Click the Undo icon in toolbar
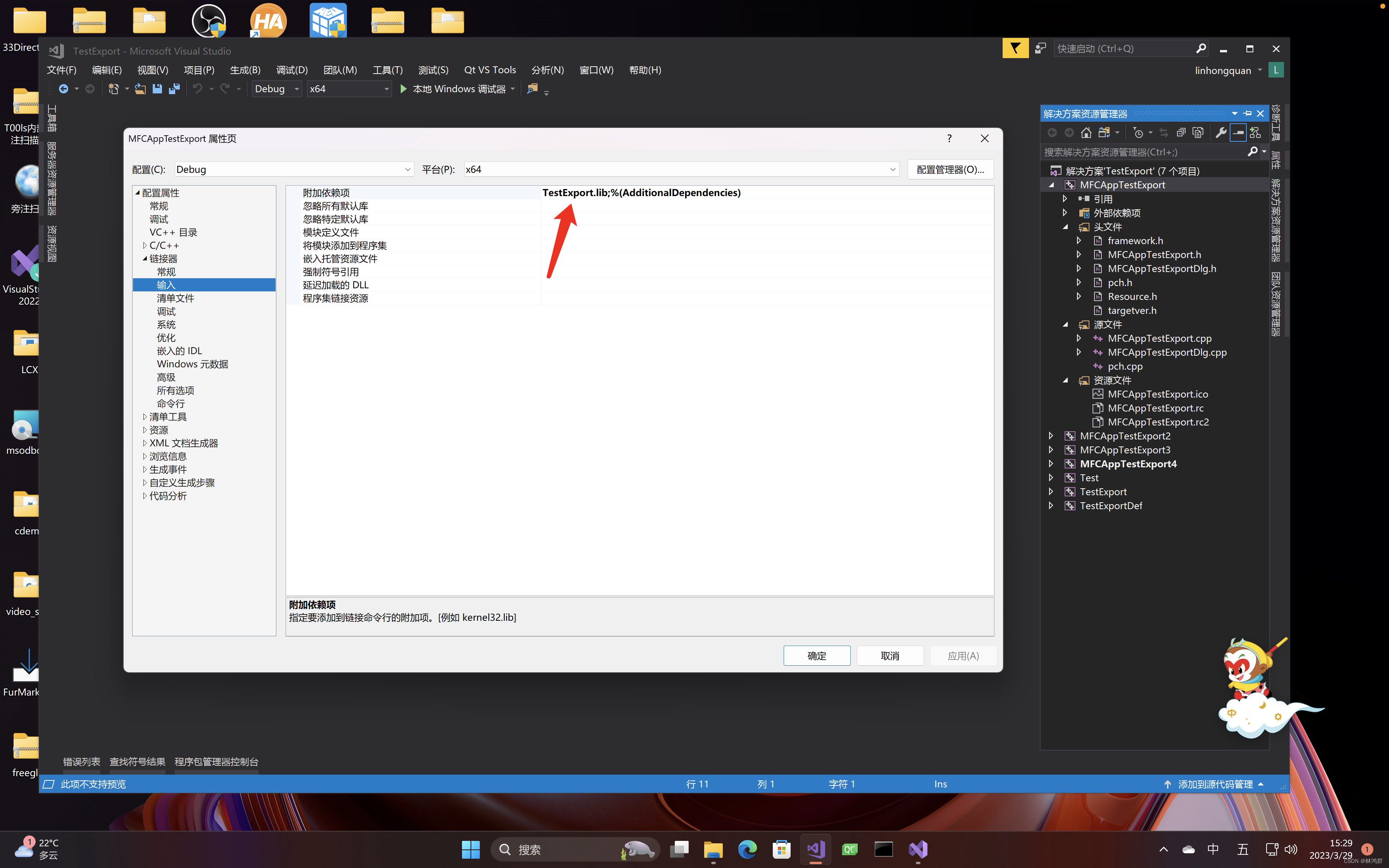Viewport: 1389px width, 868px height. 197,89
